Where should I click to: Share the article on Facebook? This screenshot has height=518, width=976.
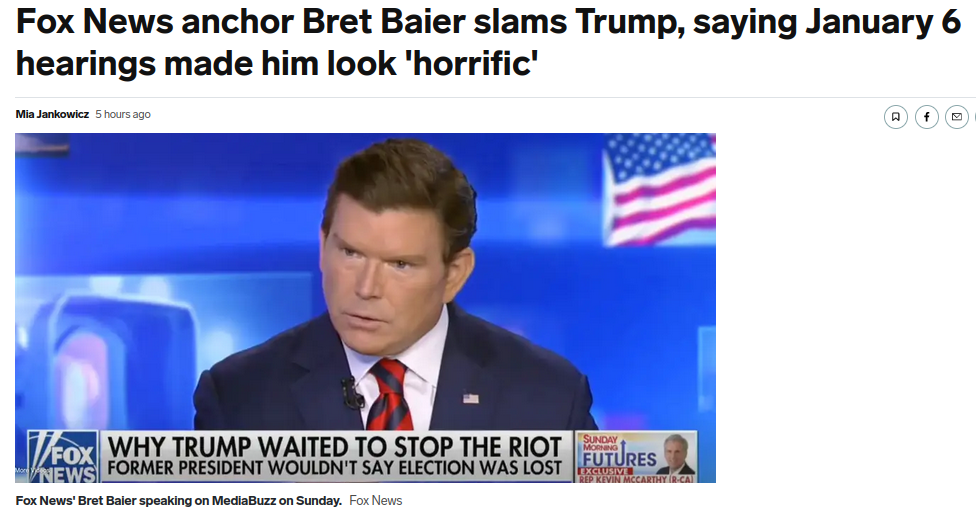926,117
